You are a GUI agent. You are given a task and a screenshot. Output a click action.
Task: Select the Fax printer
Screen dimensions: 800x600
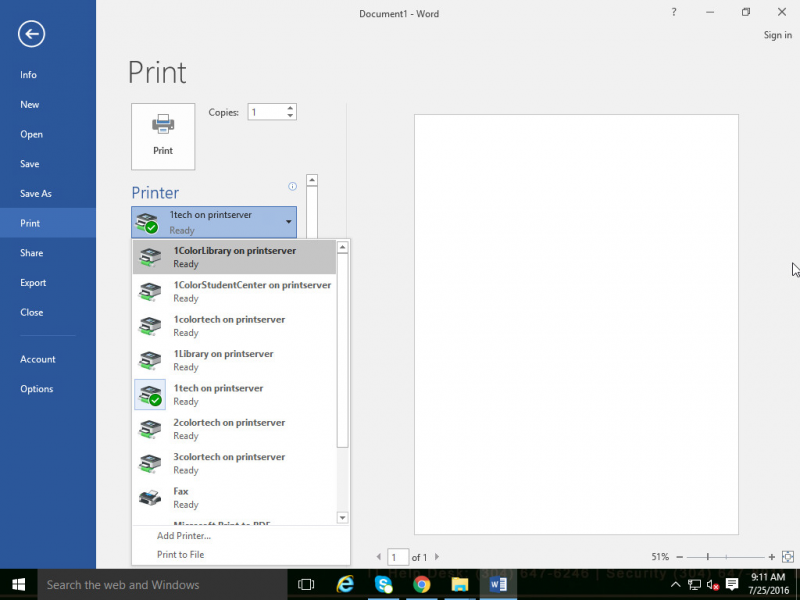234,497
